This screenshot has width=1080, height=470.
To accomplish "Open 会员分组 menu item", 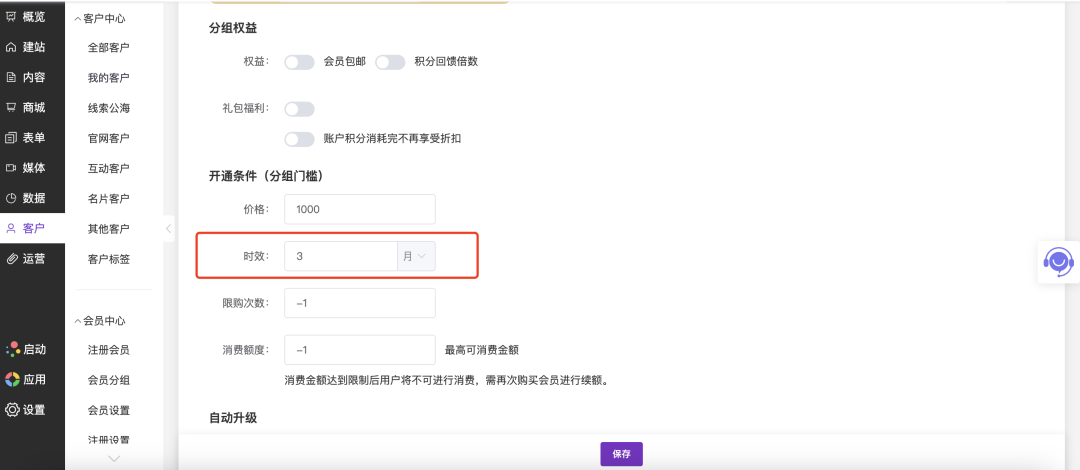I will tap(109, 380).
